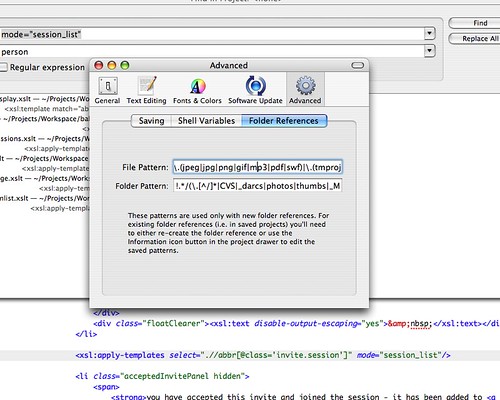The width and height of the screenshot is (500, 400).
Task: Open the Software Update preferences pane
Action: click(x=255, y=90)
